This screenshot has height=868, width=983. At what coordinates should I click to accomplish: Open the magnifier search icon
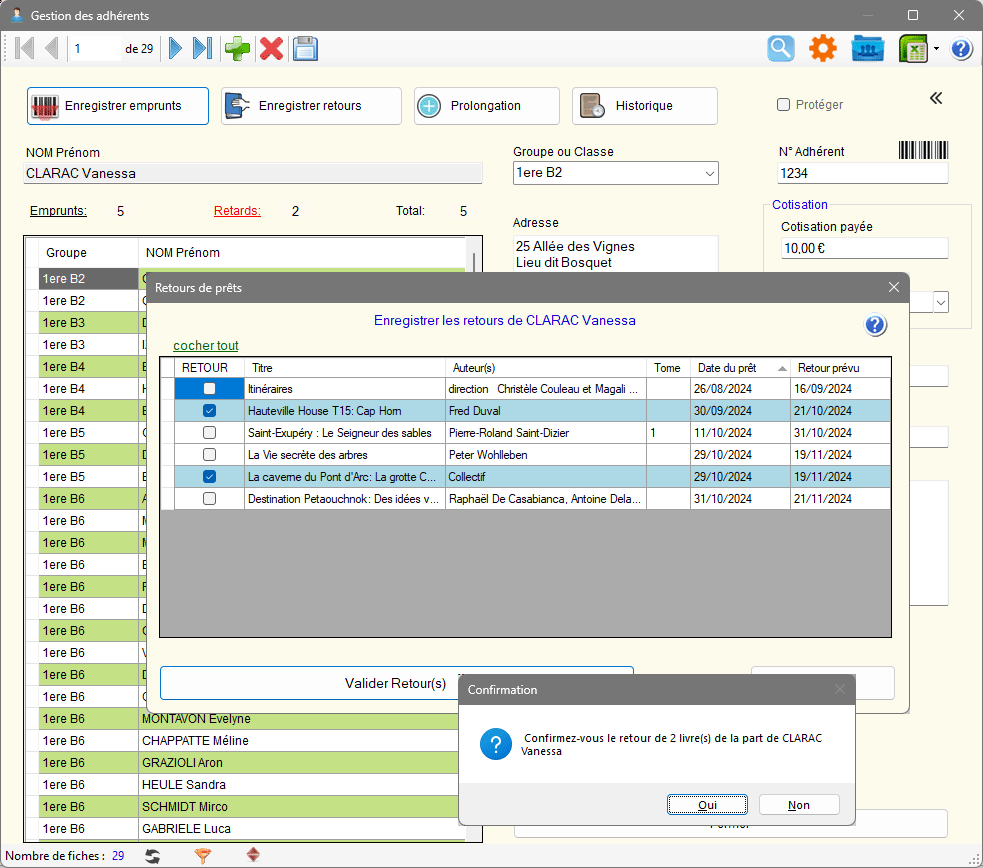coord(781,48)
